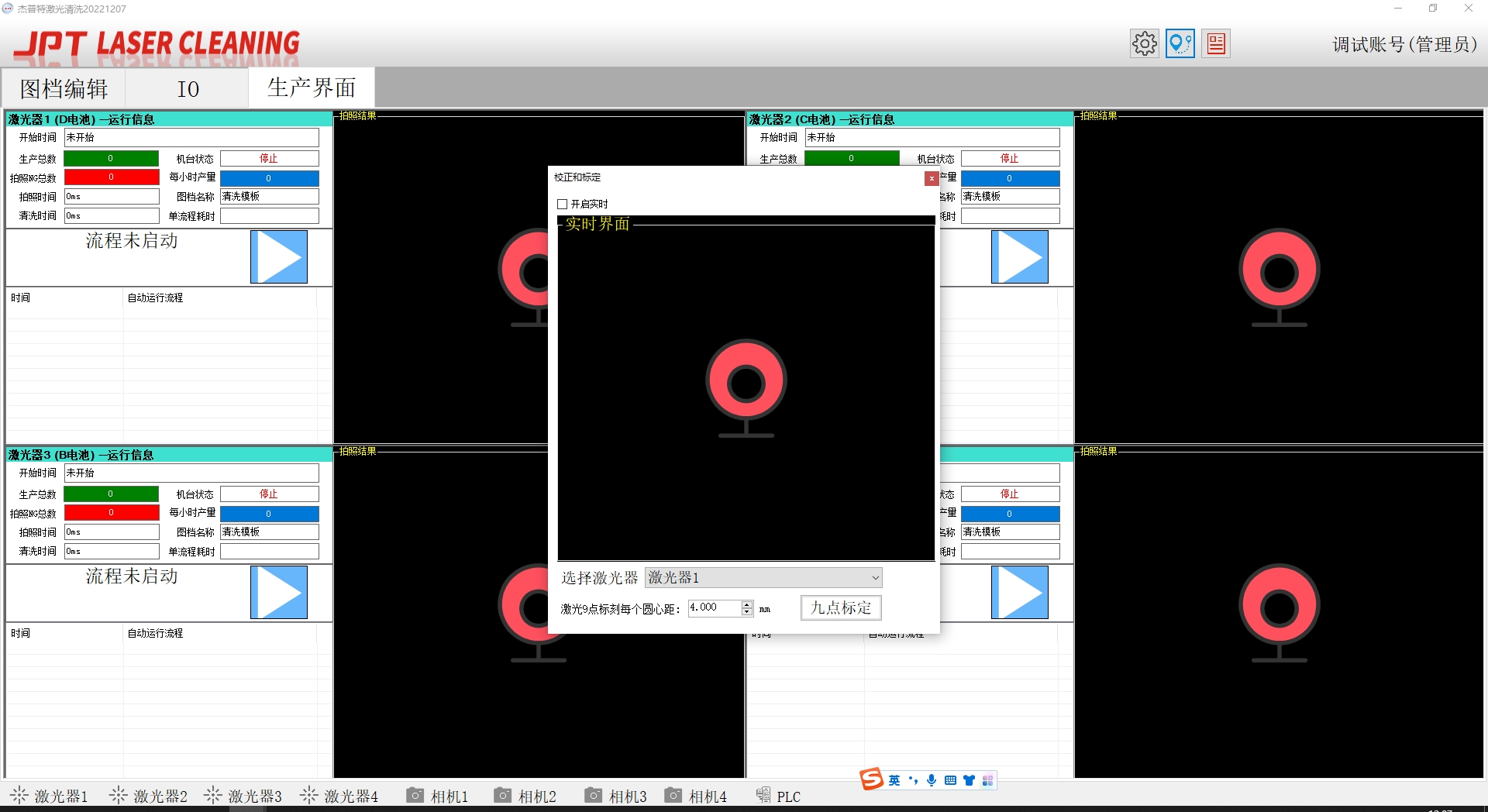Image resolution: width=1488 pixels, height=812 pixels.
Task: Open the 选择激光器 dropdown
Action: click(x=763, y=577)
